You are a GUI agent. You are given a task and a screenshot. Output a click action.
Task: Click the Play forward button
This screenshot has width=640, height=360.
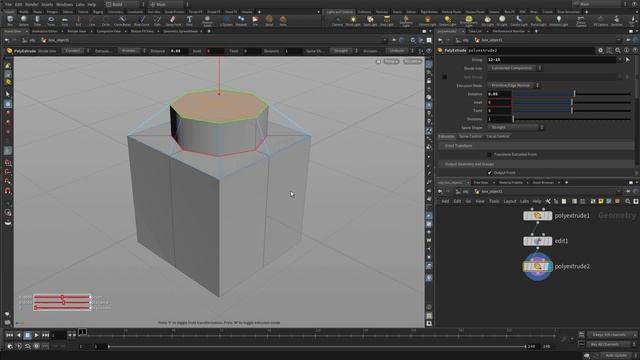tap(36, 335)
